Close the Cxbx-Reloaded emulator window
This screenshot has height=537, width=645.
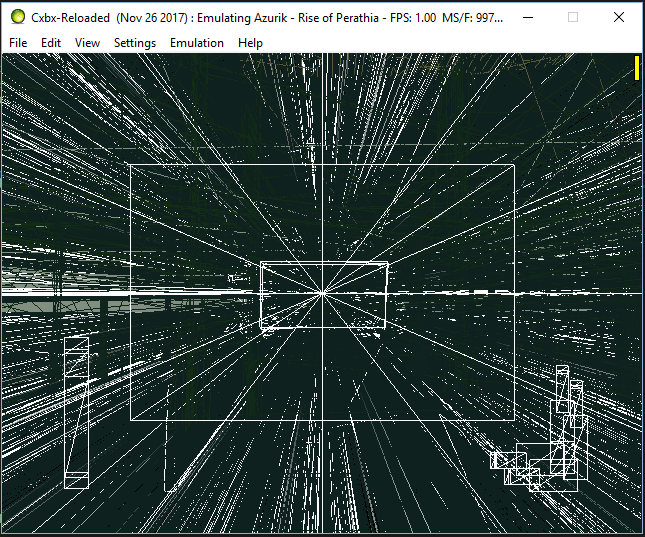[619, 17]
